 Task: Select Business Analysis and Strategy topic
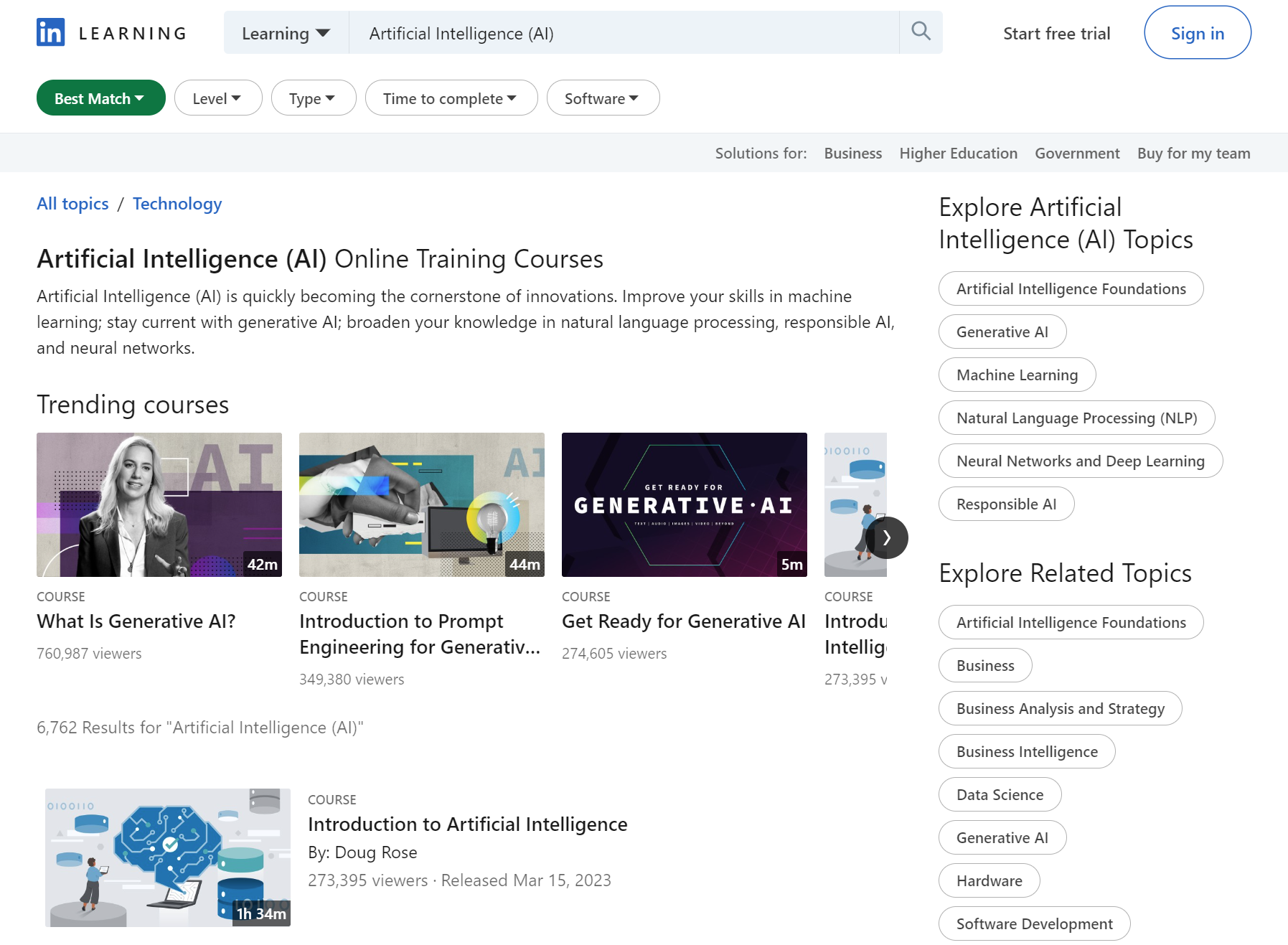coord(1060,708)
